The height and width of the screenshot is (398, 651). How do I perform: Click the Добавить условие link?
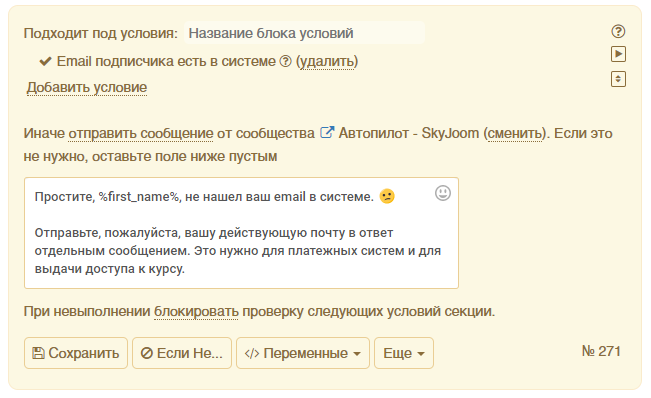pos(87,88)
